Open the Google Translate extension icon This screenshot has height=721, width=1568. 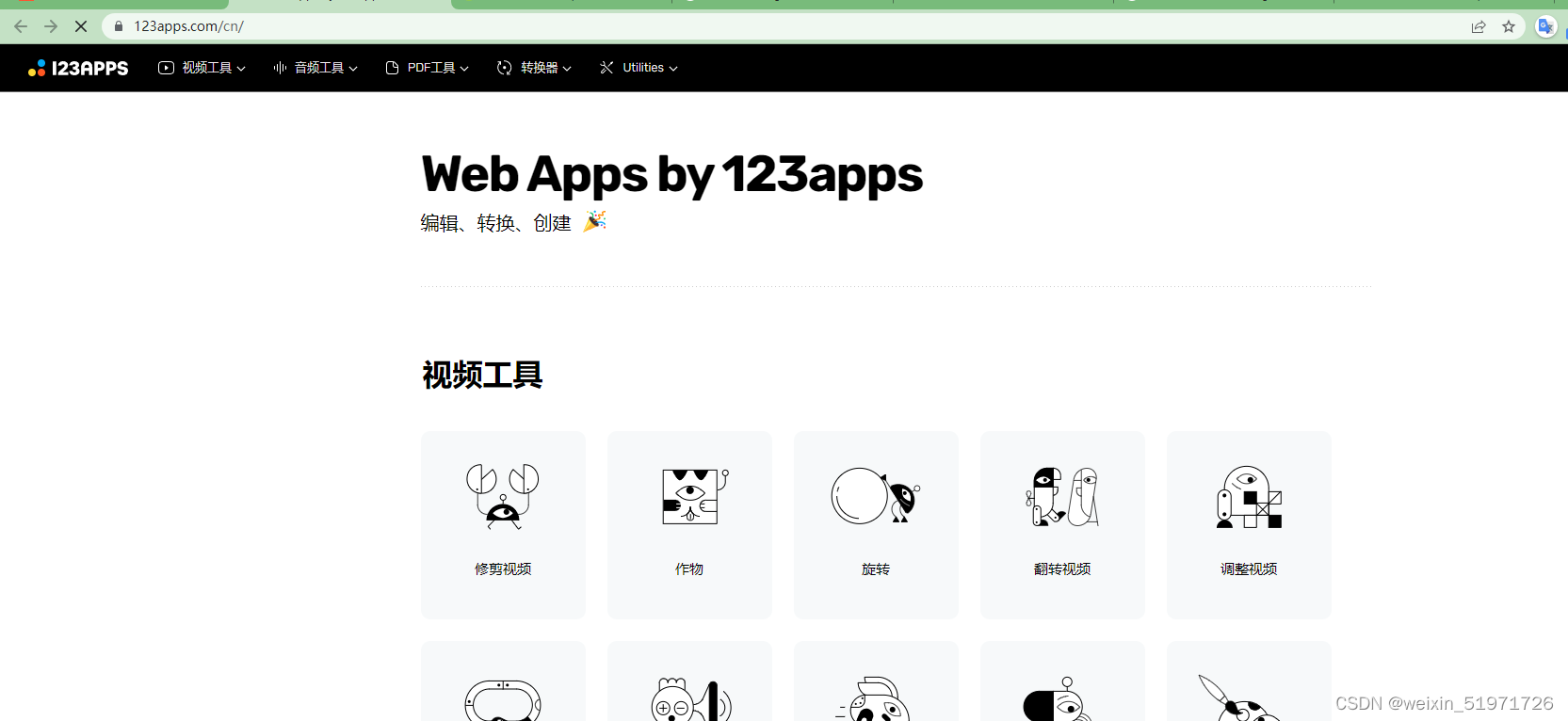tap(1545, 26)
